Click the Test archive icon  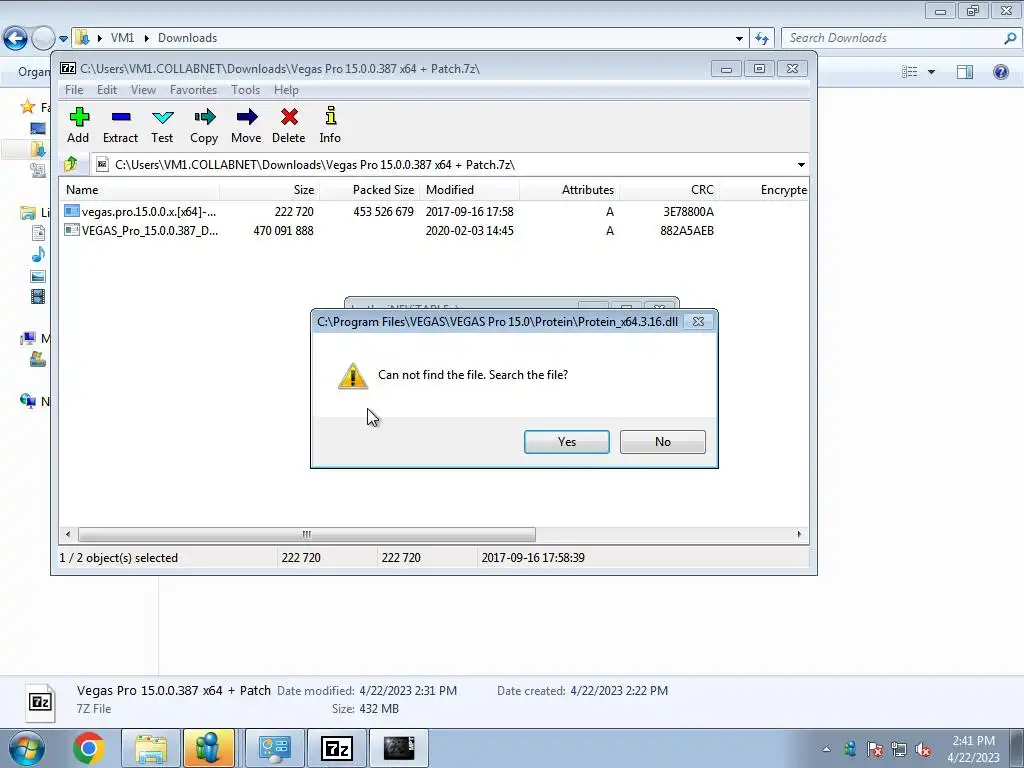point(162,125)
